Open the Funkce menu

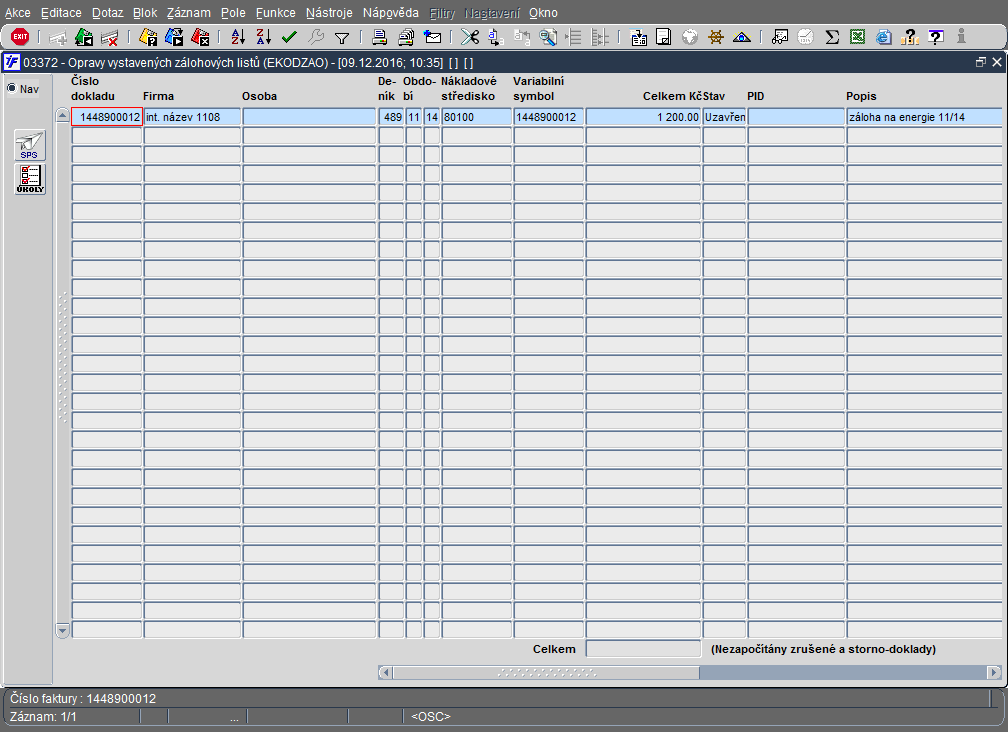275,13
